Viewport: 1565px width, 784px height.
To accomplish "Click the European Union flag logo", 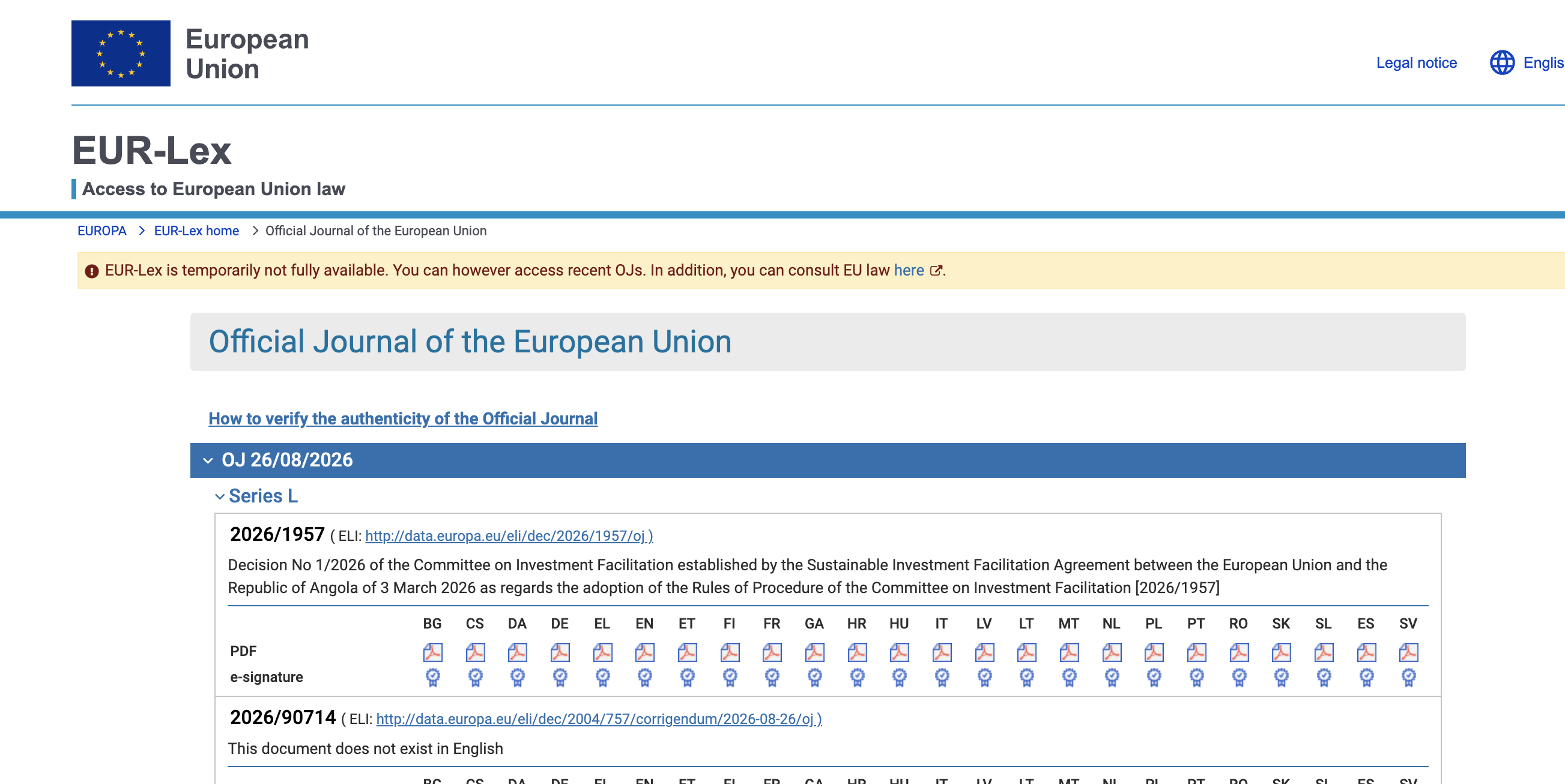I will 121,53.
